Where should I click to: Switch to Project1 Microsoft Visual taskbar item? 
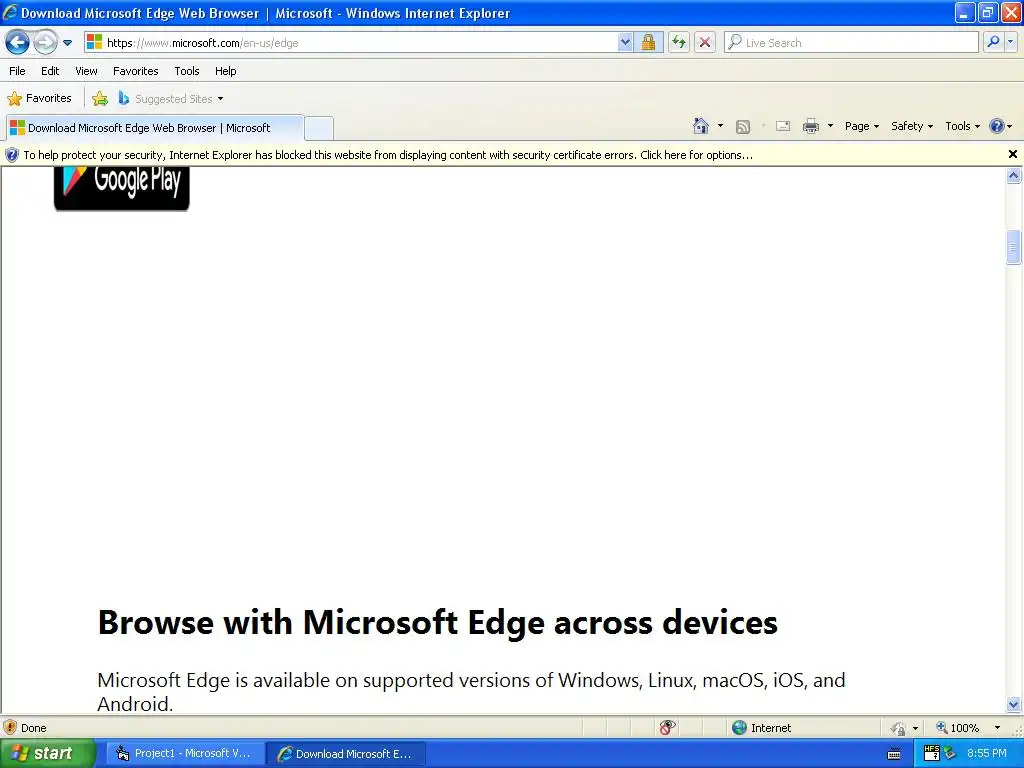pos(185,754)
